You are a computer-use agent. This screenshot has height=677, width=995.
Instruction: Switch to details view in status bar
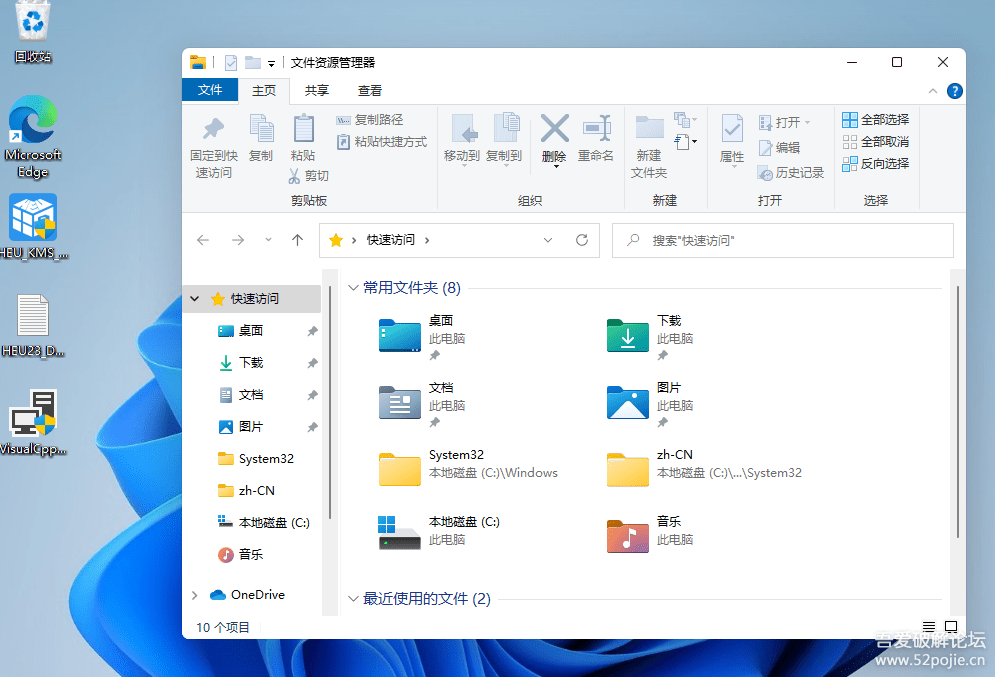point(928,627)
